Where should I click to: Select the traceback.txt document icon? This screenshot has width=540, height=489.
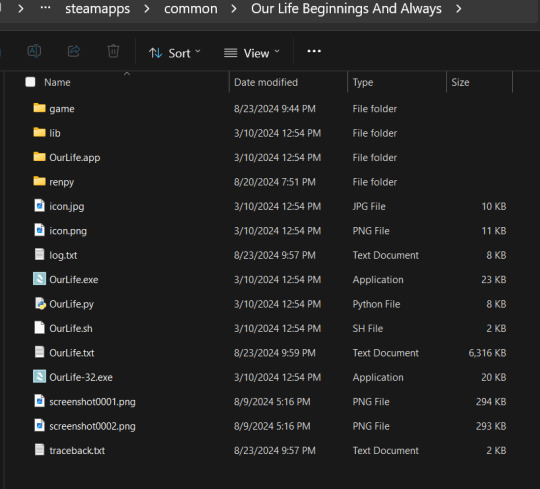[x=40, y=450]
